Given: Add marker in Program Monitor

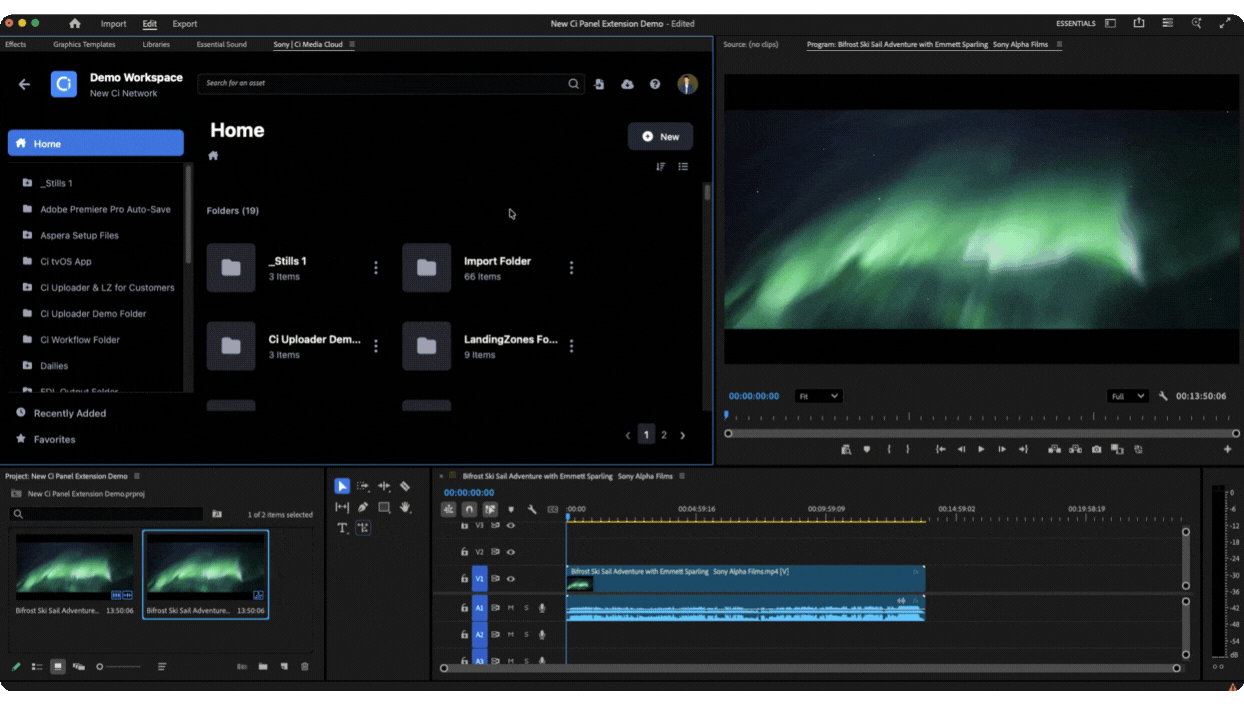Looking at the screenshot, I should (867, 450).
